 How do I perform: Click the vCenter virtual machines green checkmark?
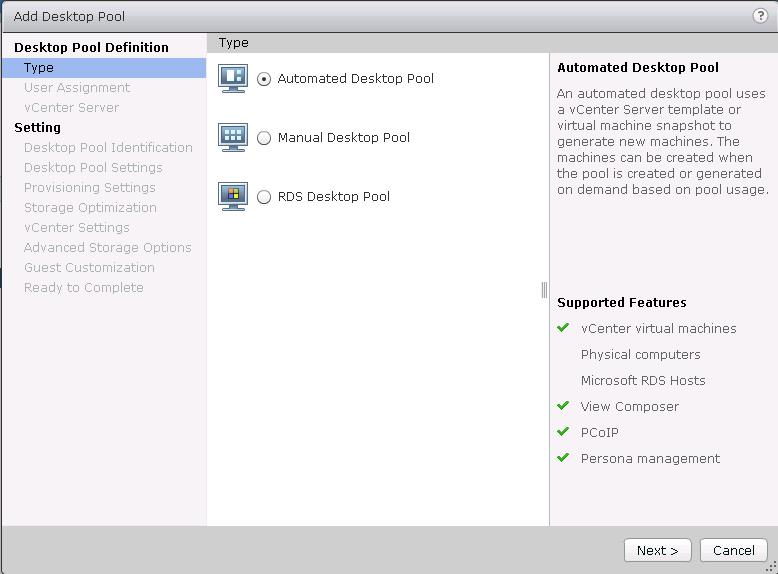[x=564, y=328]
